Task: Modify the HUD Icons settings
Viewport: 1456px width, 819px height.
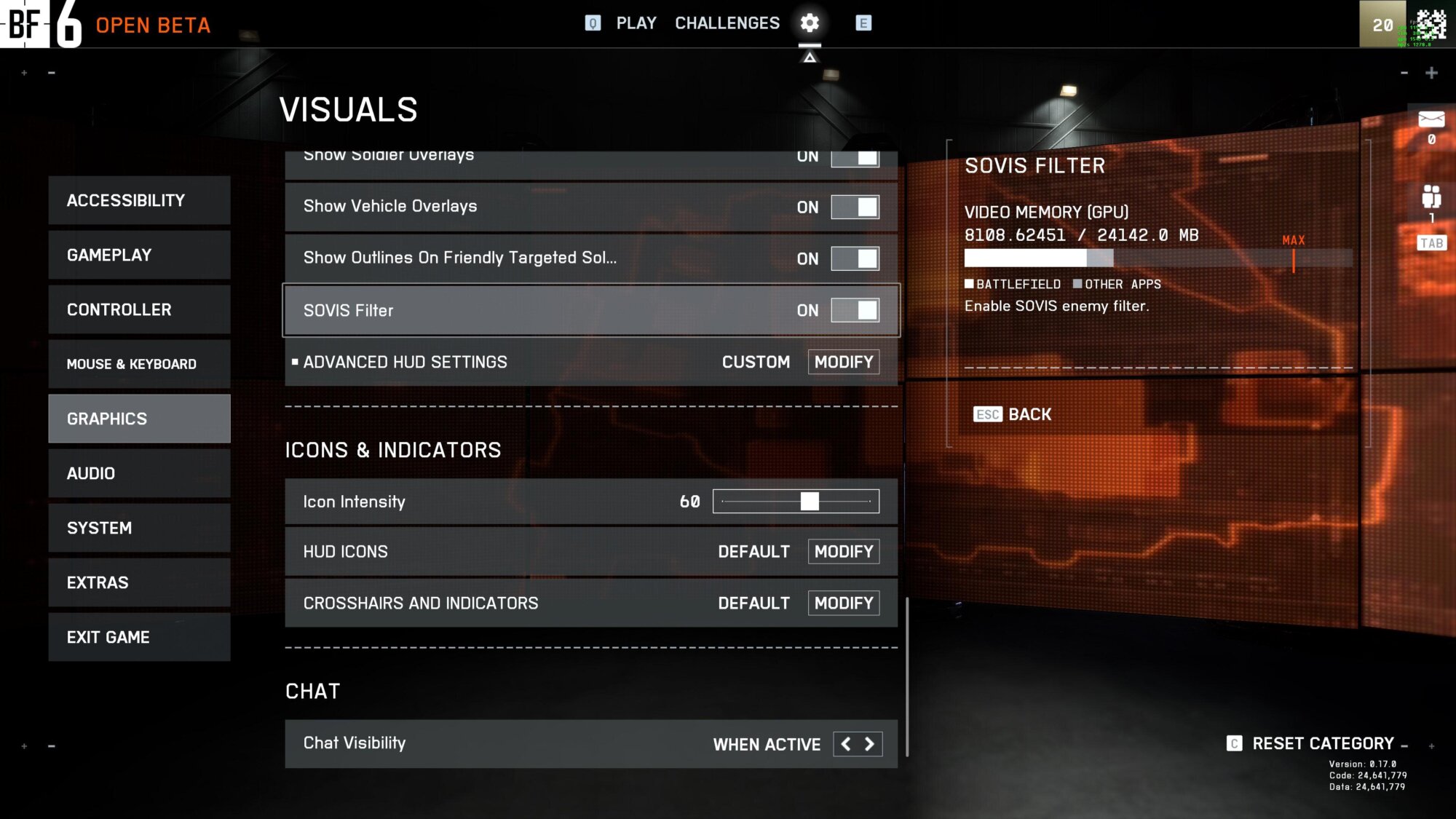Action: (x=843, y=551)
